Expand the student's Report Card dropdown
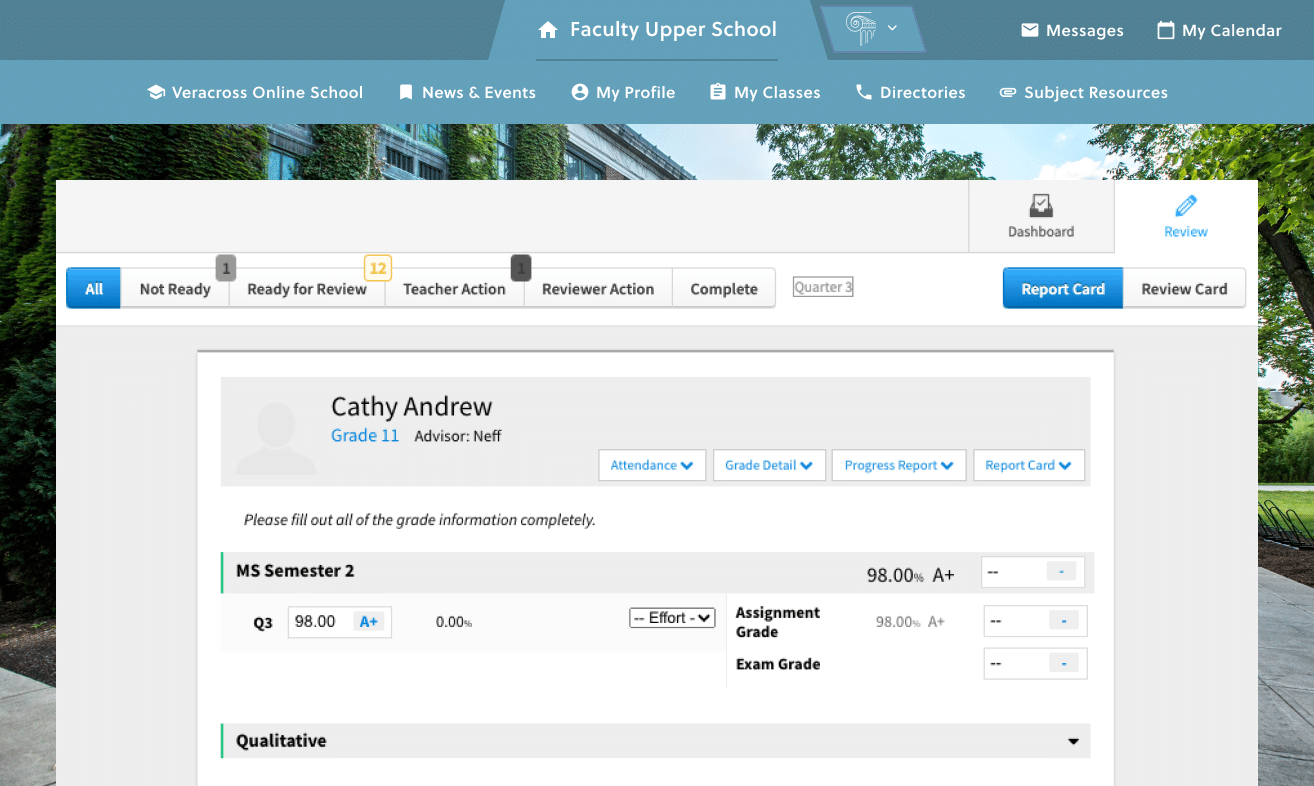The width and height of the screenshot is (1314, 786). point(1028,465)
